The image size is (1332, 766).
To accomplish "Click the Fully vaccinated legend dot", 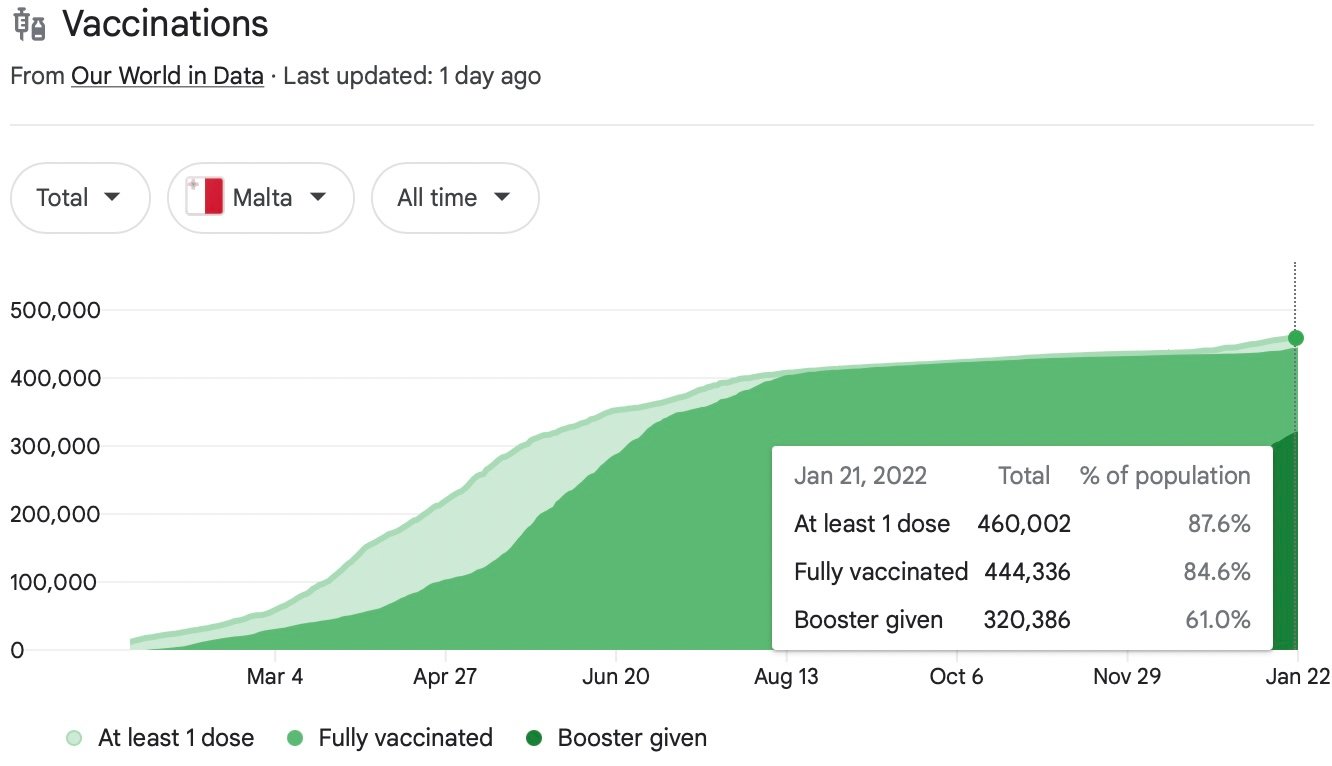I will point(294,739).
